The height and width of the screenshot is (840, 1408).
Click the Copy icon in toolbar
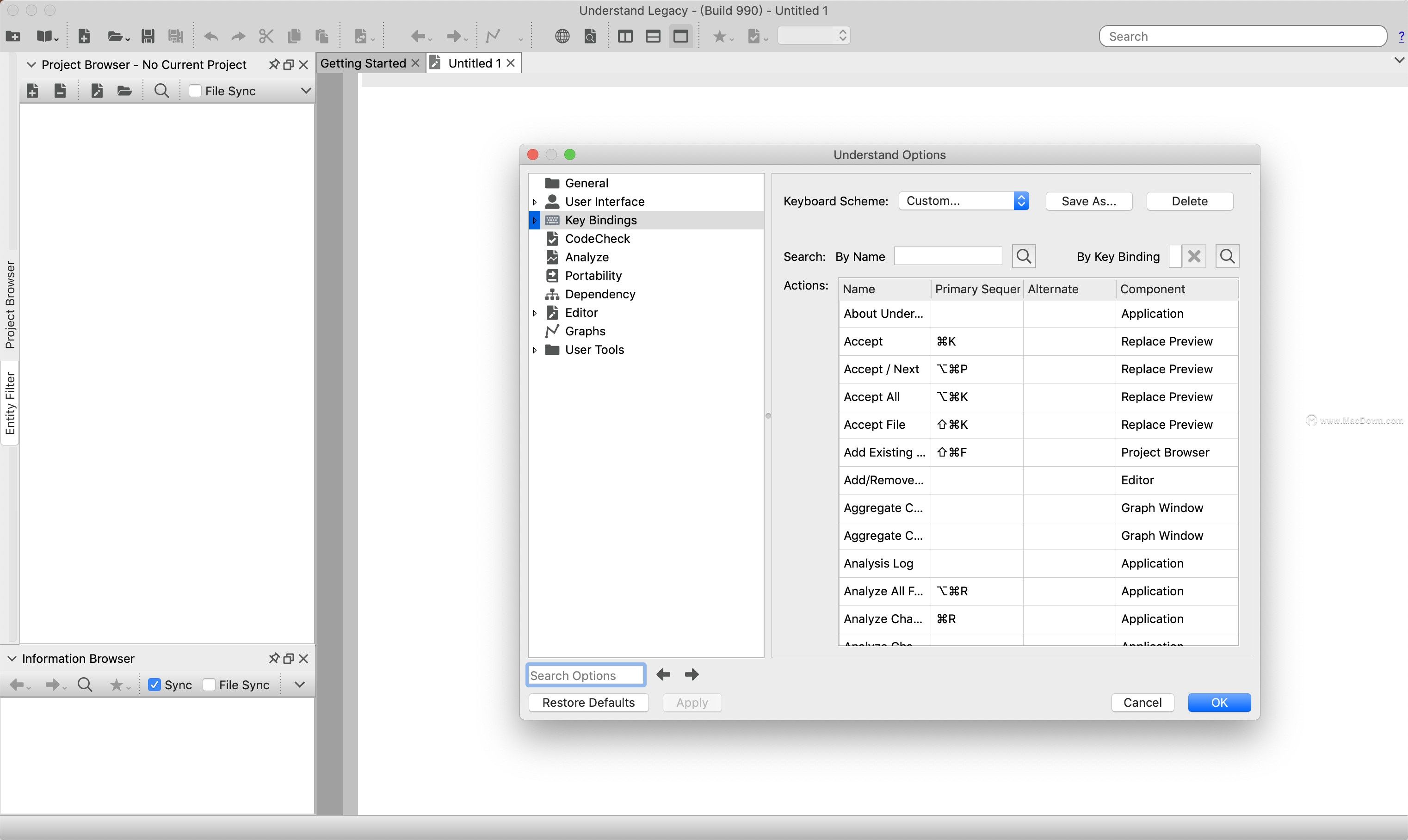[294, 37]
